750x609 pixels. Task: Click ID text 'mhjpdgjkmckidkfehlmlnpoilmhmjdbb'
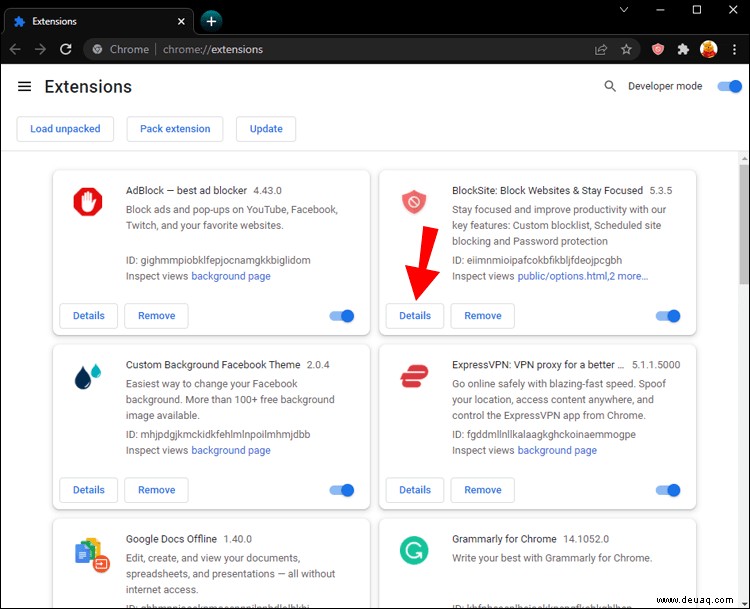pyautogui.click(x=225, y=434)
